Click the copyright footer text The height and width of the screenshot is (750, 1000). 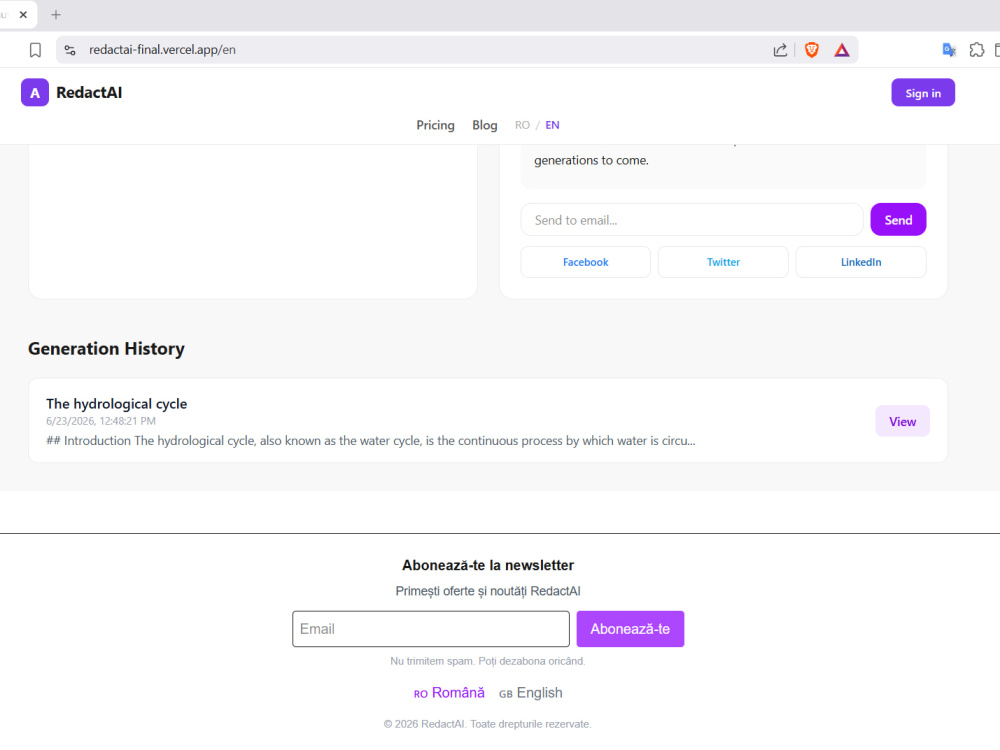point(487,724)
